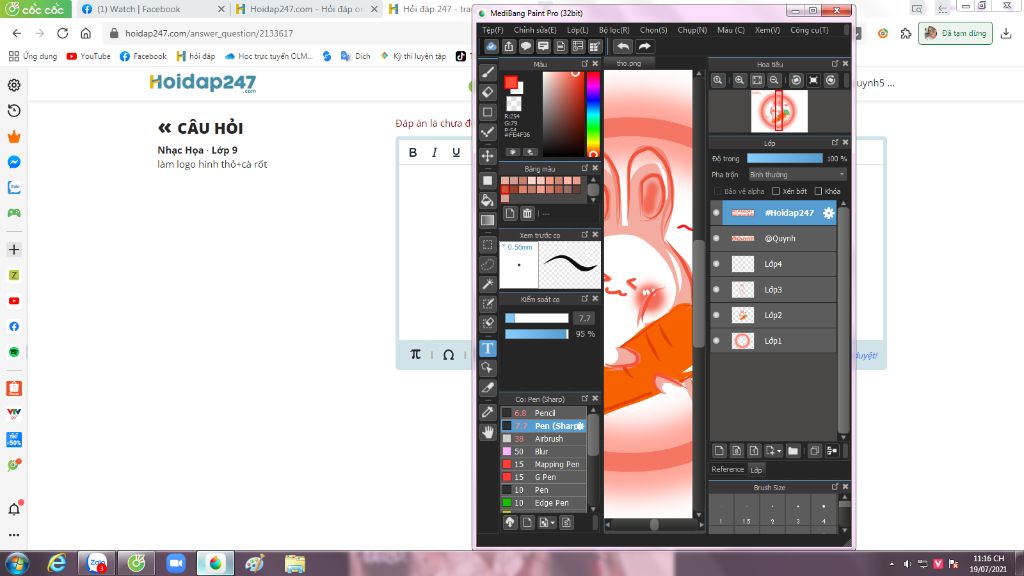Hide the Lớp2 layer

tap(716, 315)
